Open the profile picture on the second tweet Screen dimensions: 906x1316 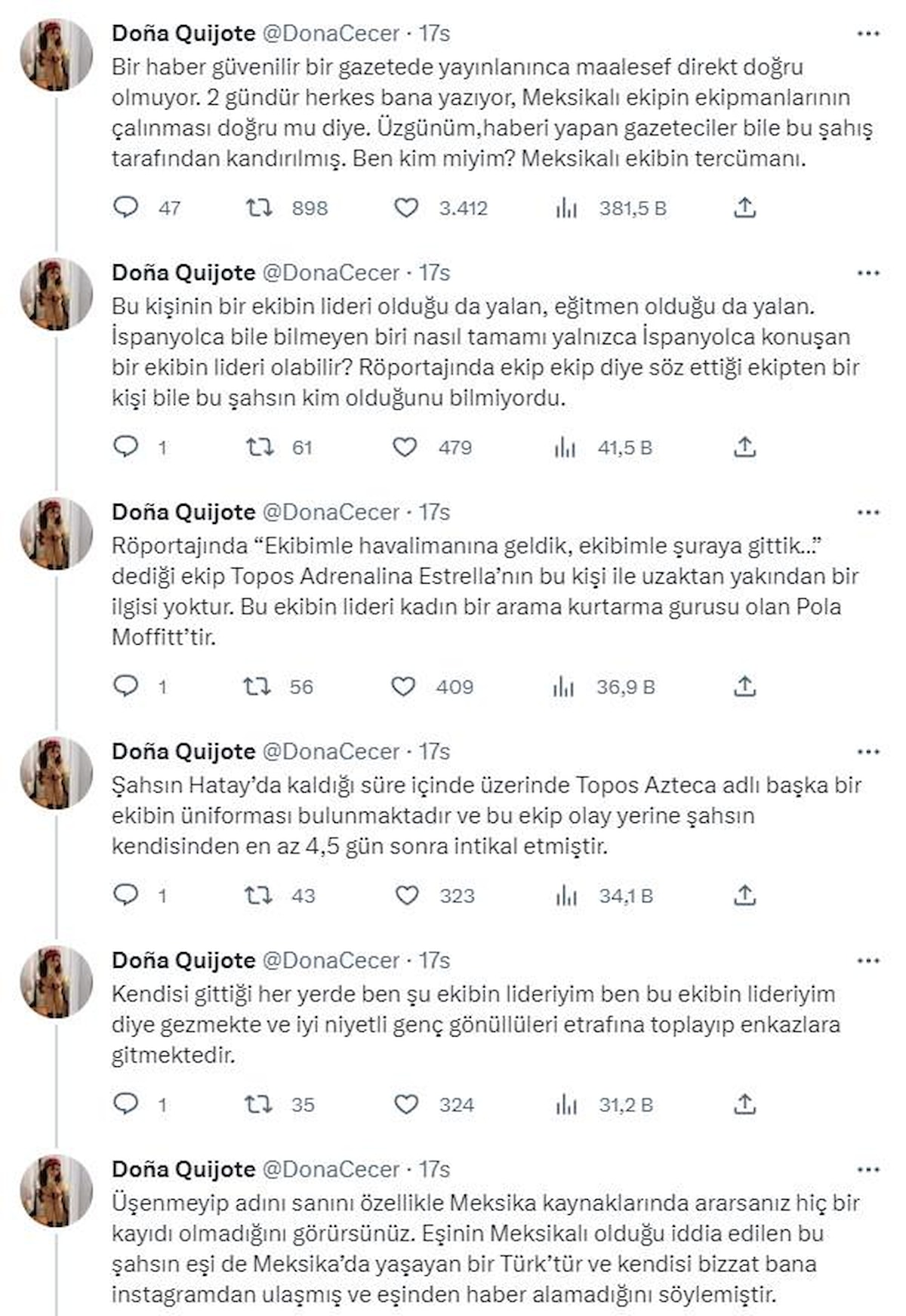point(56,294)
